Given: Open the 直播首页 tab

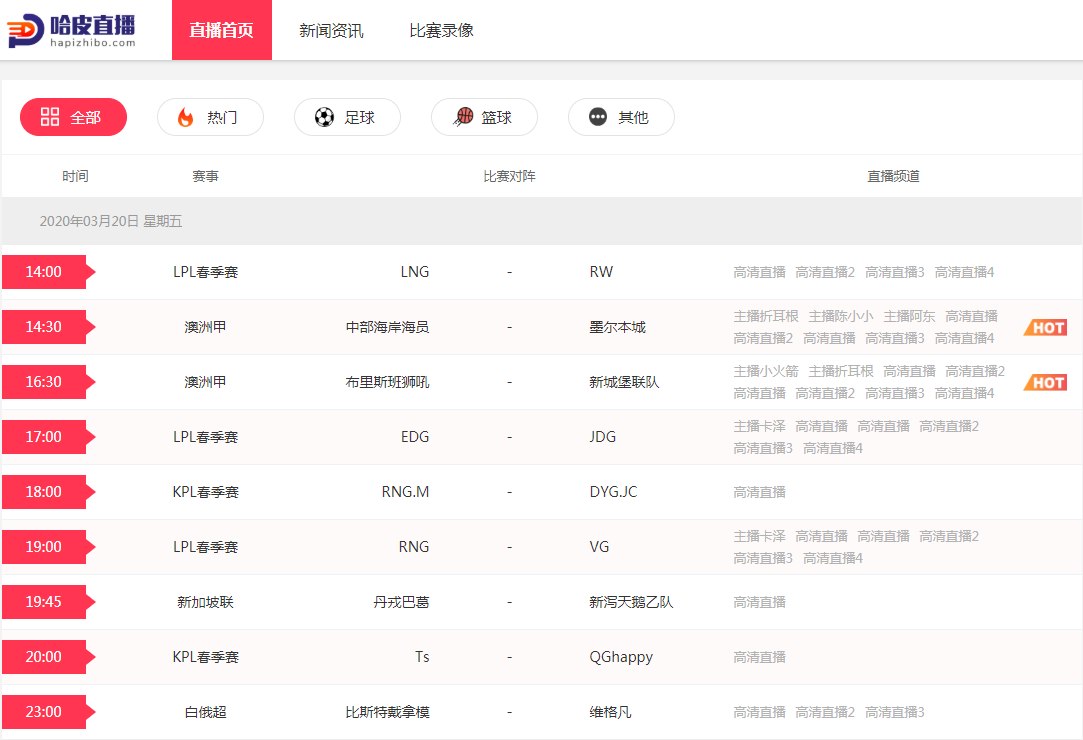Looking at the screenshot, I should click(221, 30).
